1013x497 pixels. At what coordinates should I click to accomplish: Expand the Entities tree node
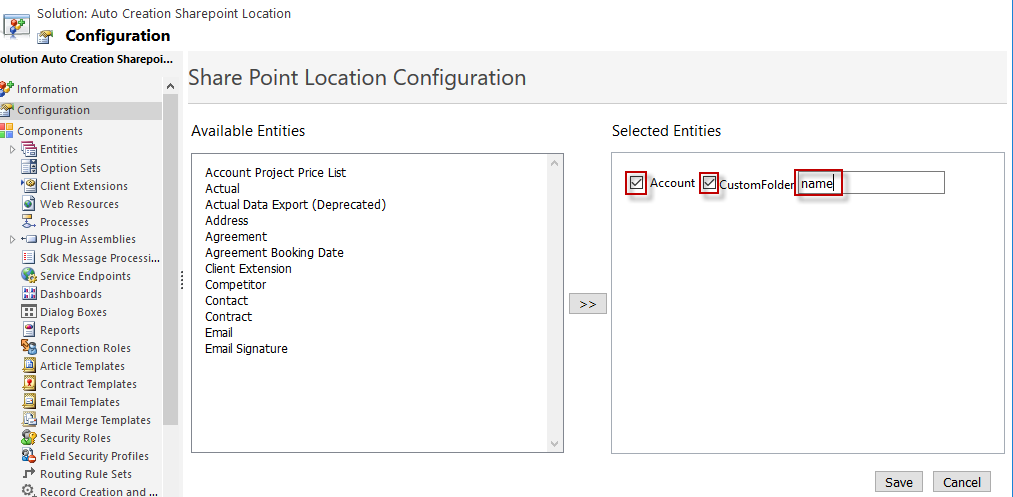pos(13,150)
